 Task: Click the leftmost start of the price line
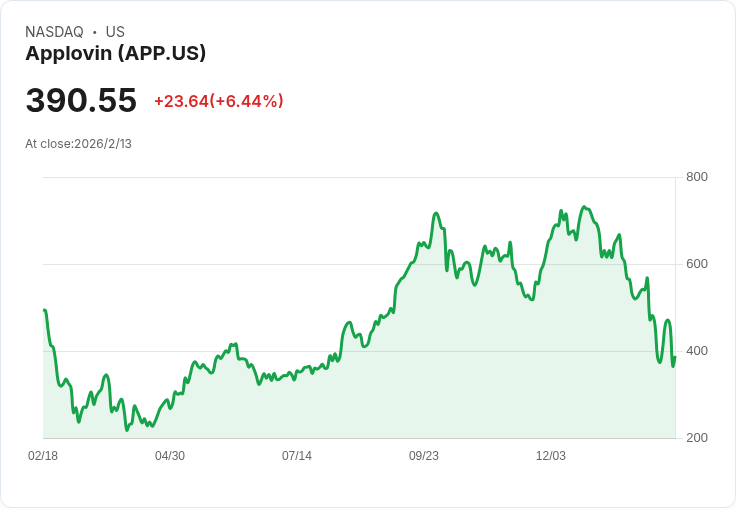(x=44, y=310)
